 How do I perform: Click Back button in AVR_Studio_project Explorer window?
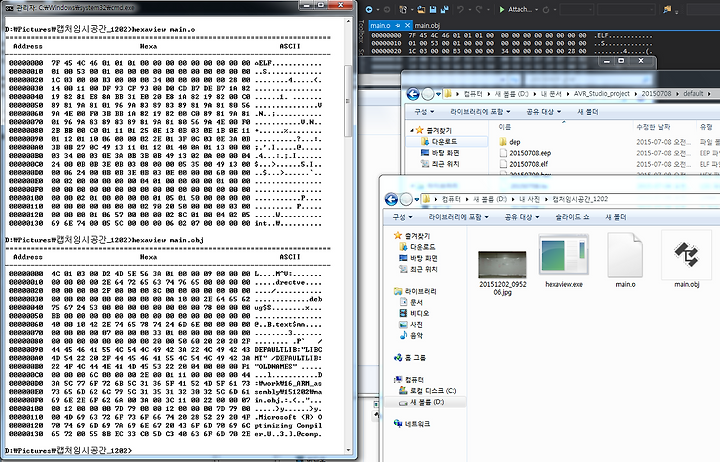(413, 94)
